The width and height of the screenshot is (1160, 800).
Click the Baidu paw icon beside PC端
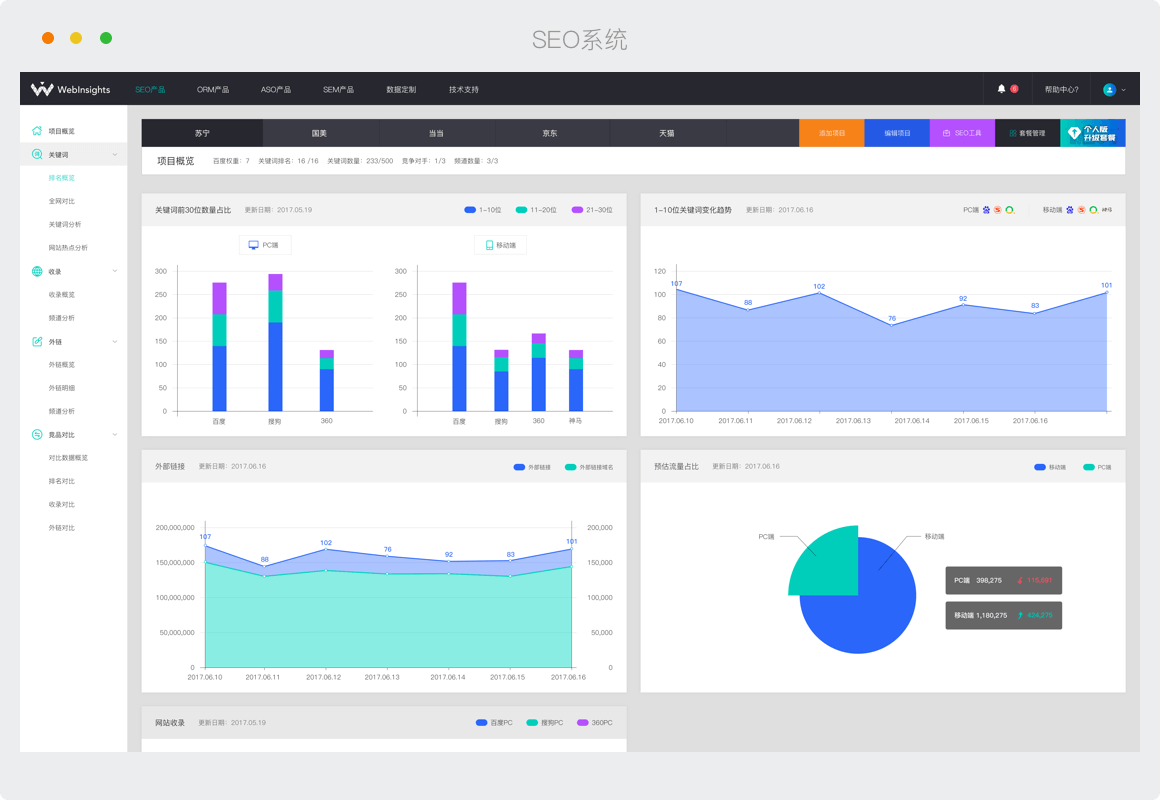click(986, 210)
